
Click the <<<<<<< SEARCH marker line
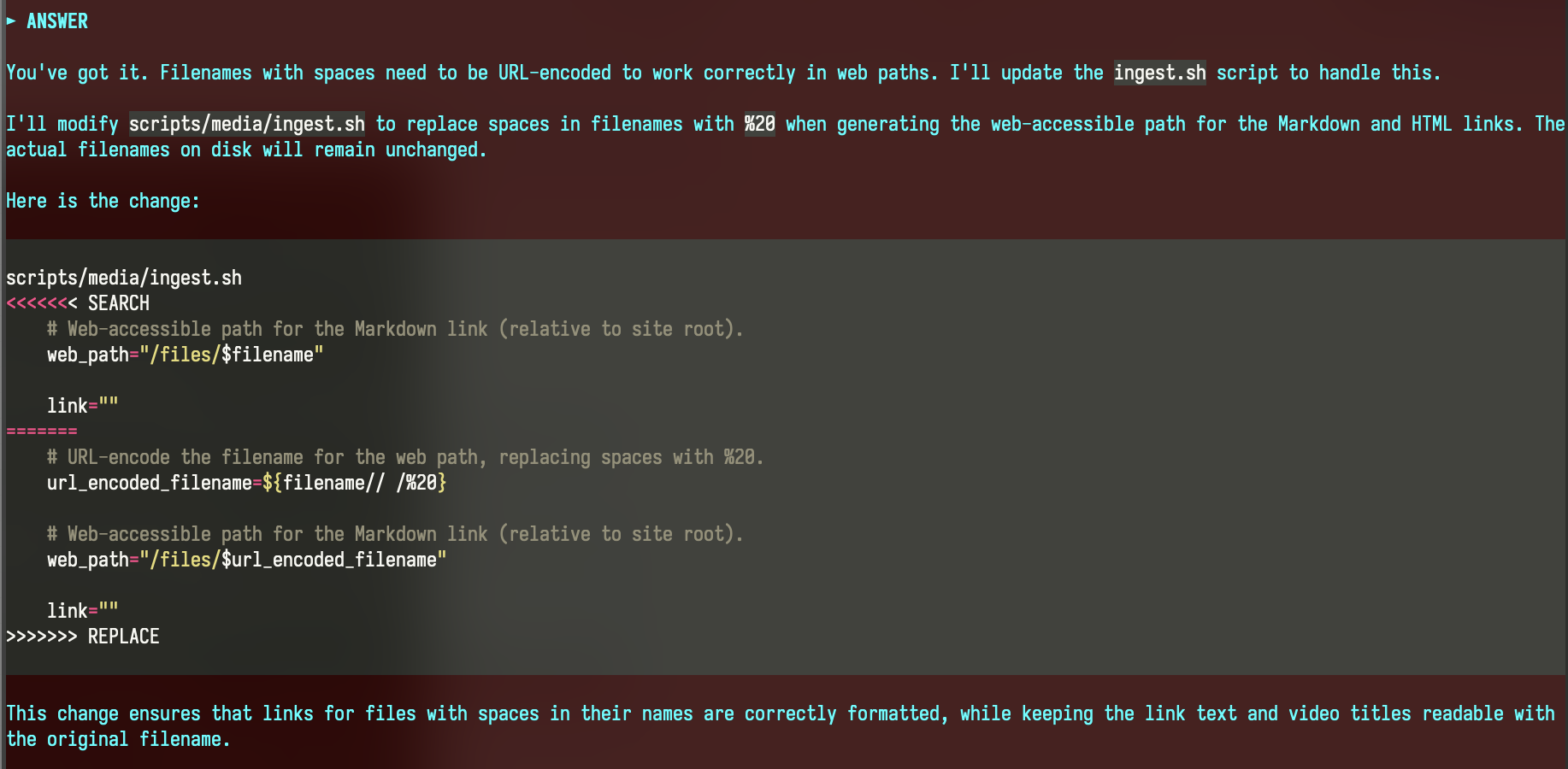click(78, 303)
